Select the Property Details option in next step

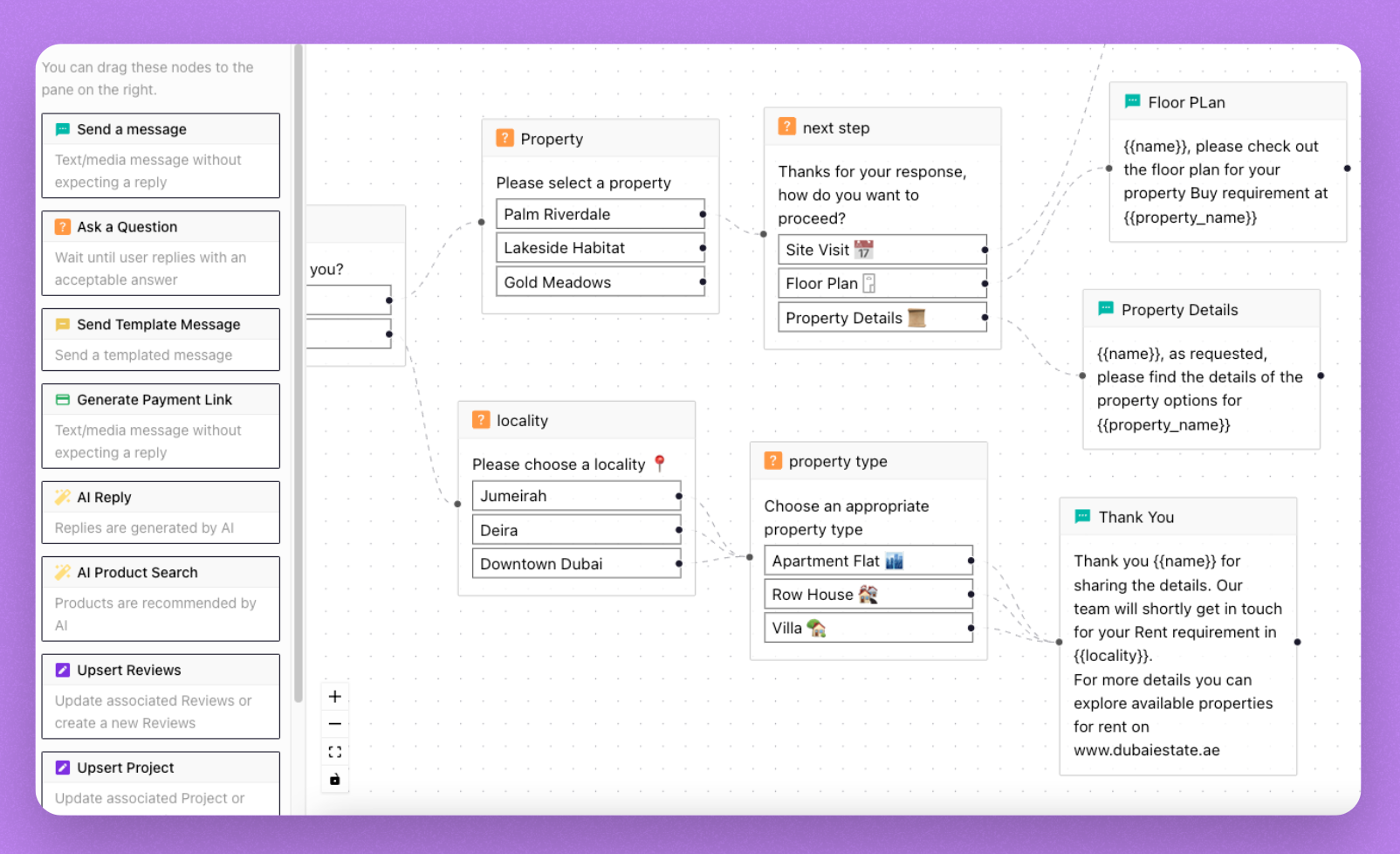882,318
